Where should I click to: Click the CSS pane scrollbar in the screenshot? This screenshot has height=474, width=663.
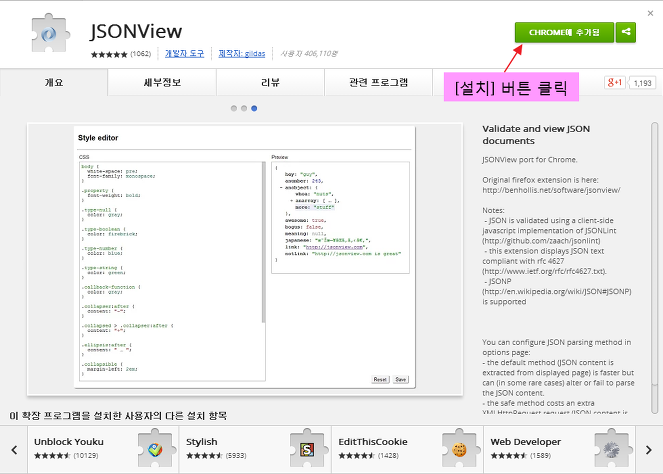tap(264, 242)
